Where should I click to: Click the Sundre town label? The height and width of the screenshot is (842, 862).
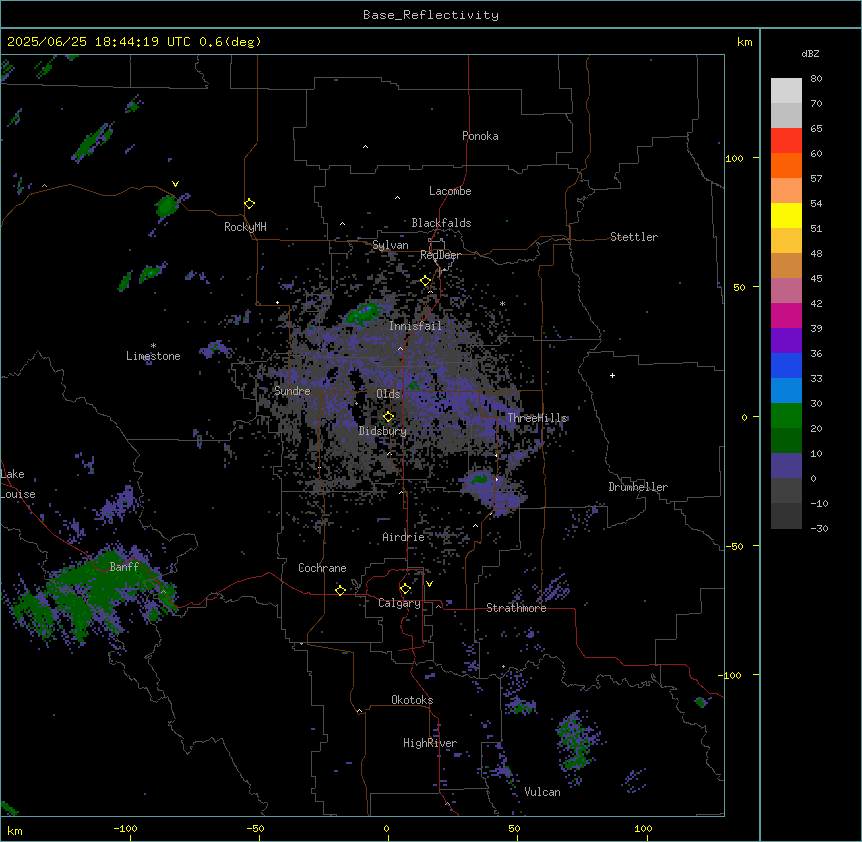pyautogui.click(x=292, y=391)
